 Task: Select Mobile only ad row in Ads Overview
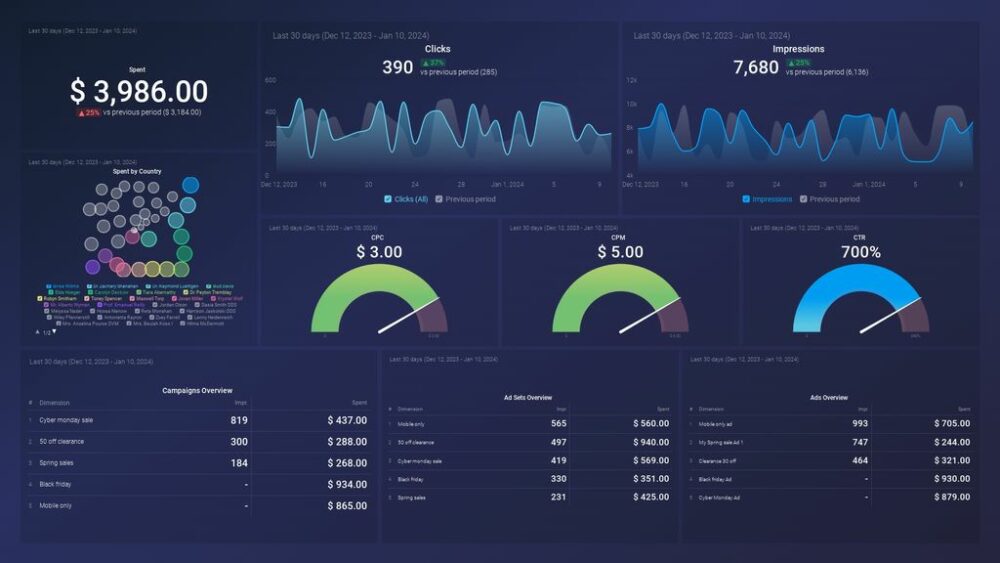pos(830,423)
